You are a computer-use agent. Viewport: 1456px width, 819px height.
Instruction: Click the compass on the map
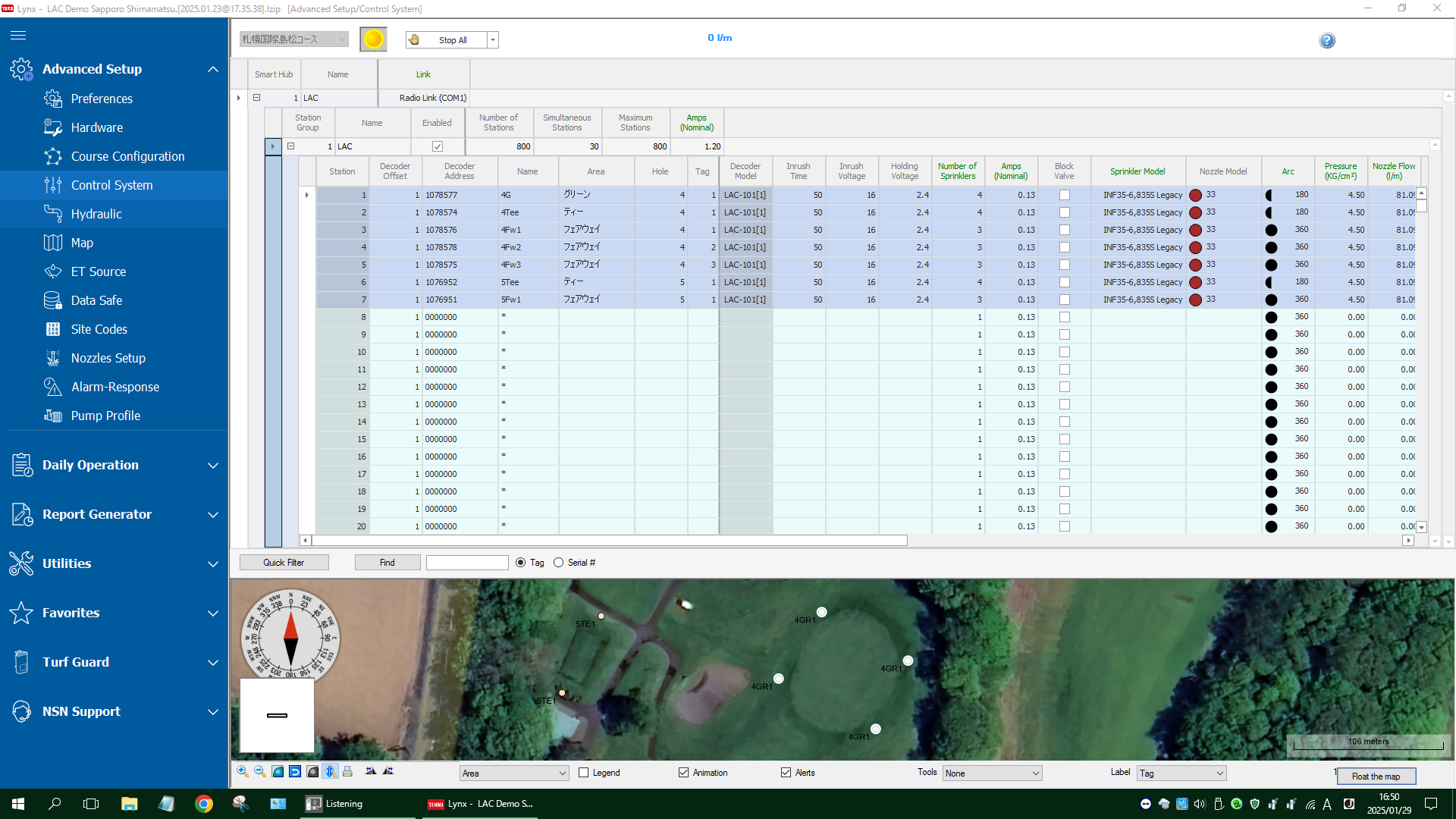(290, 639)
